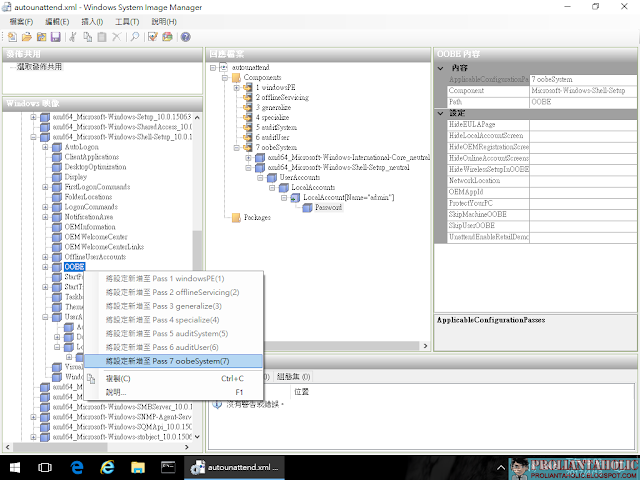Expand the FirstLogonCommands node

pos(45,187)
